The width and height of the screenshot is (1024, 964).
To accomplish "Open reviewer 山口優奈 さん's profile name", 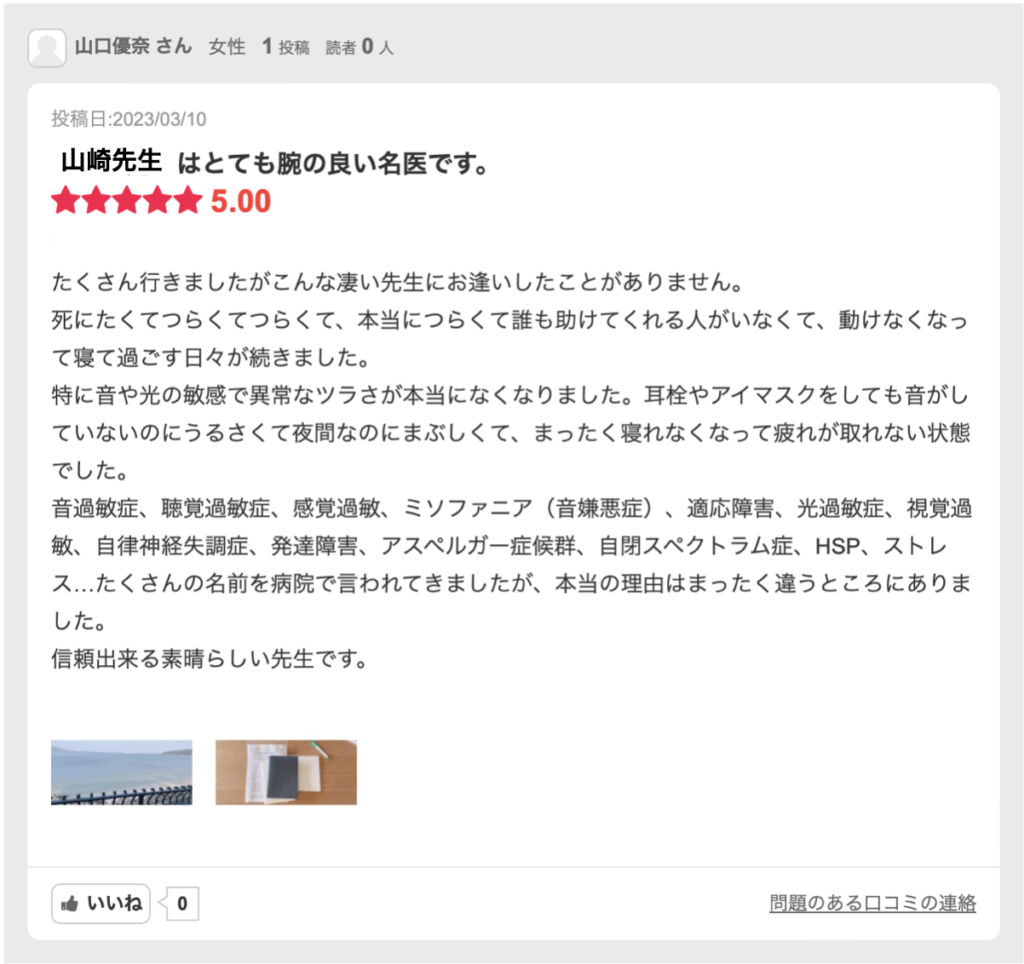I will click(x=133, y=47).
